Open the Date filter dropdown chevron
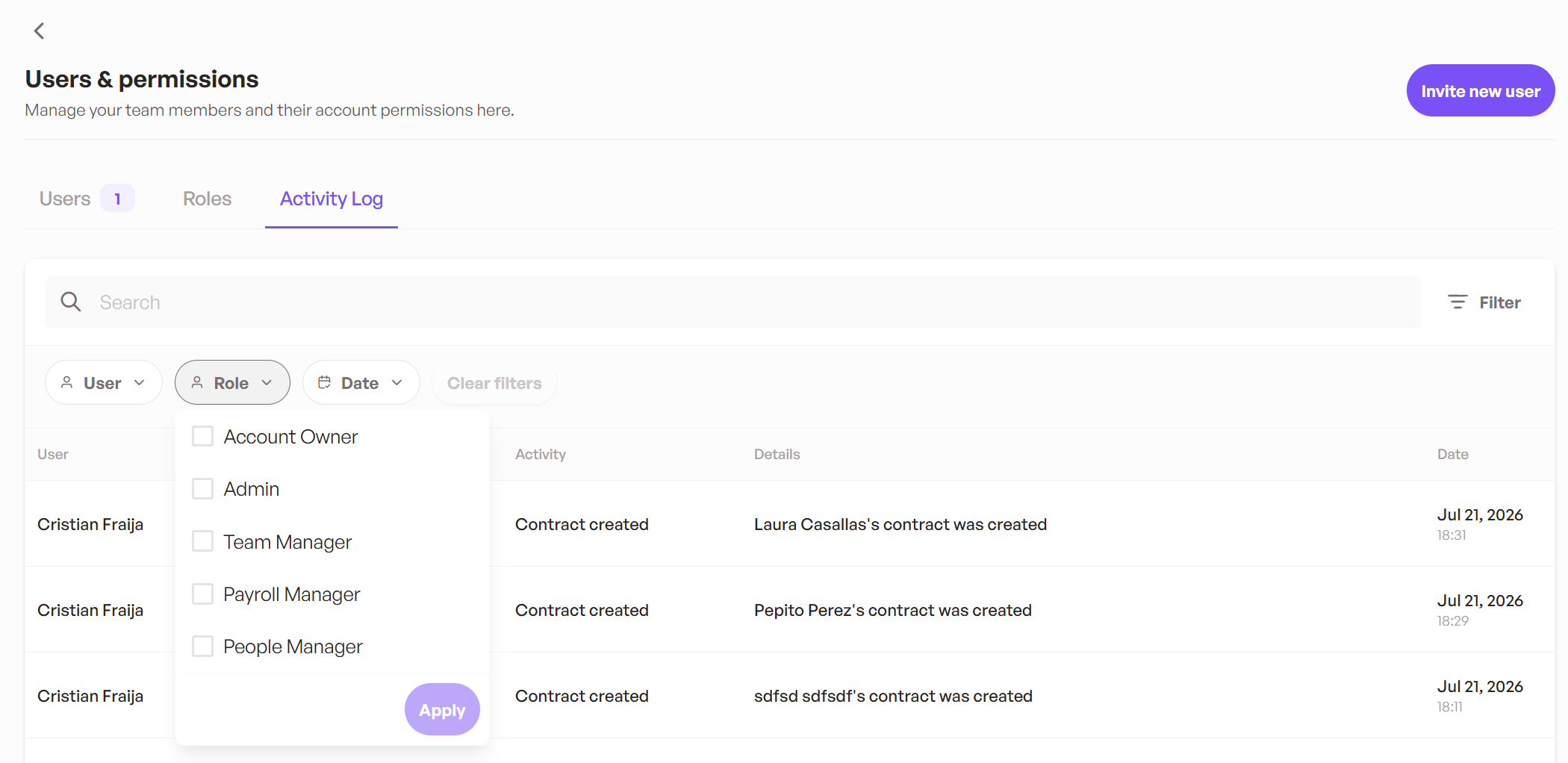The height and width of the screenshot is (763, 1568). 396,382
